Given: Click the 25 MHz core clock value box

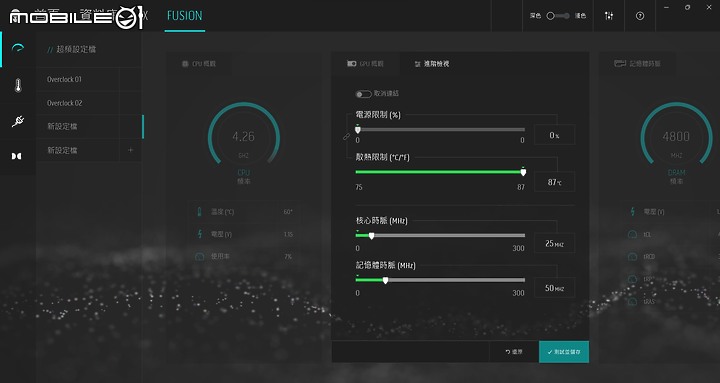Looking at the screenshot, I should [x=554, y=243].
